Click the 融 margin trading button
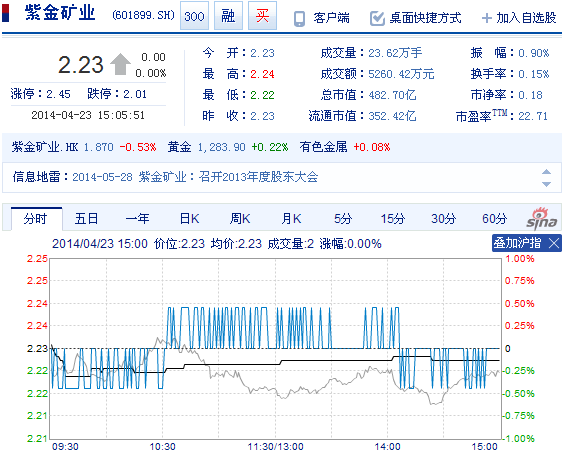The height and width of the screenshot is (453, 562). click(x=228, y=16)
